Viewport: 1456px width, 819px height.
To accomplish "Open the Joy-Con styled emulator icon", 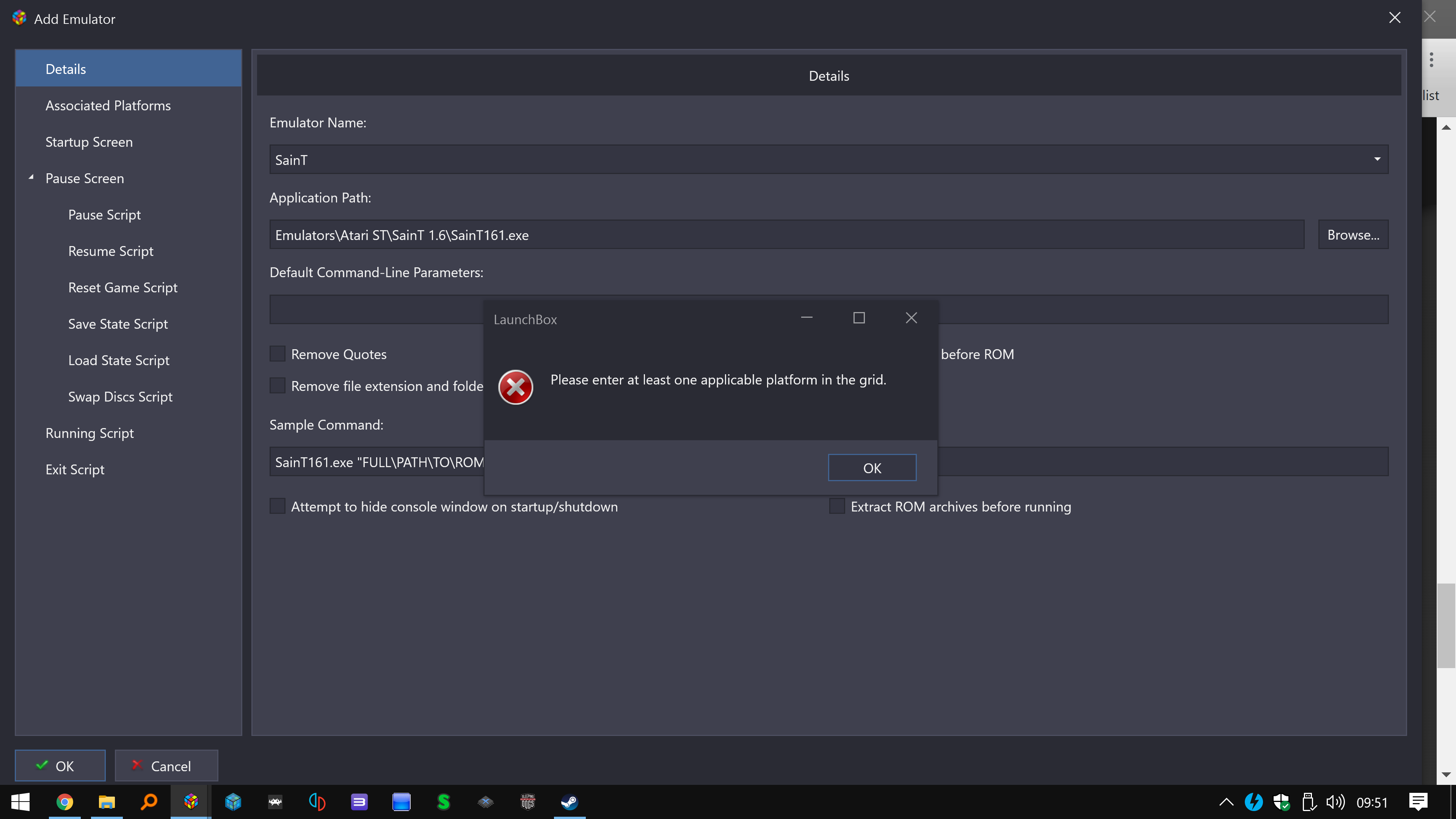I will (317, 802).
